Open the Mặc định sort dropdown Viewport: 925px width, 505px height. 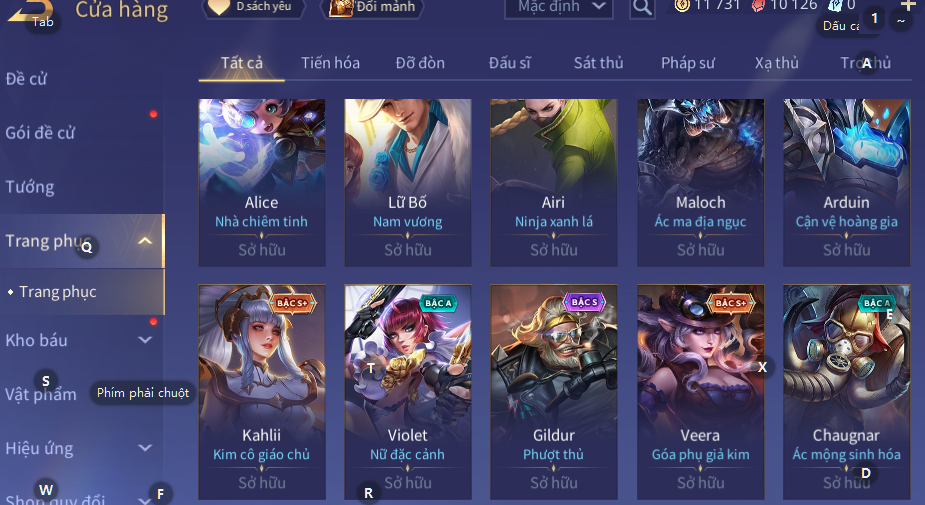(559, 7)
